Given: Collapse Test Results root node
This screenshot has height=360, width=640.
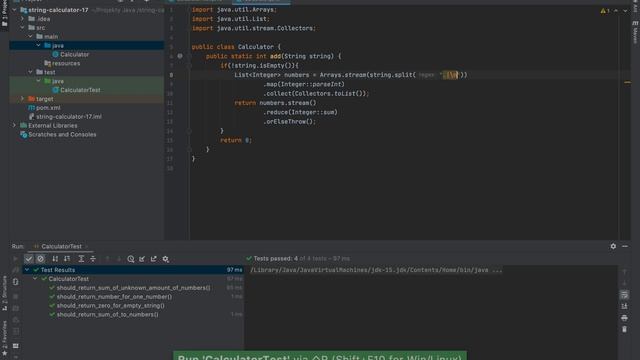Looking at the screenshot, I should tap(27, 270).
